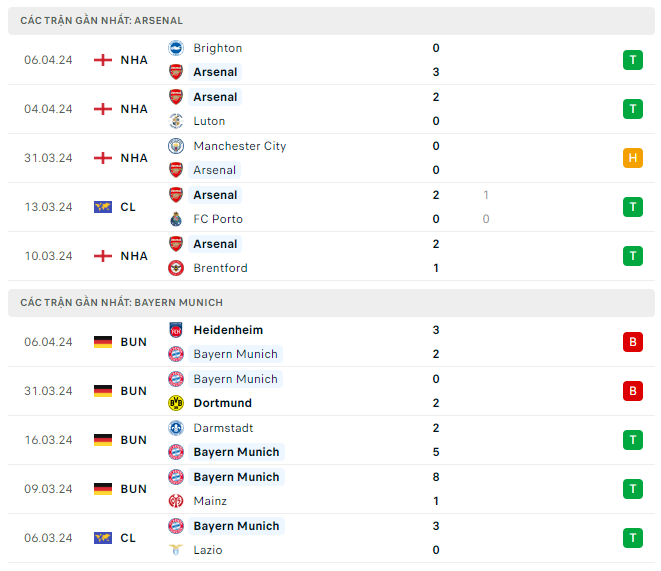
Task: Click the Lazio club crest
Action: [x=176, y=550]
